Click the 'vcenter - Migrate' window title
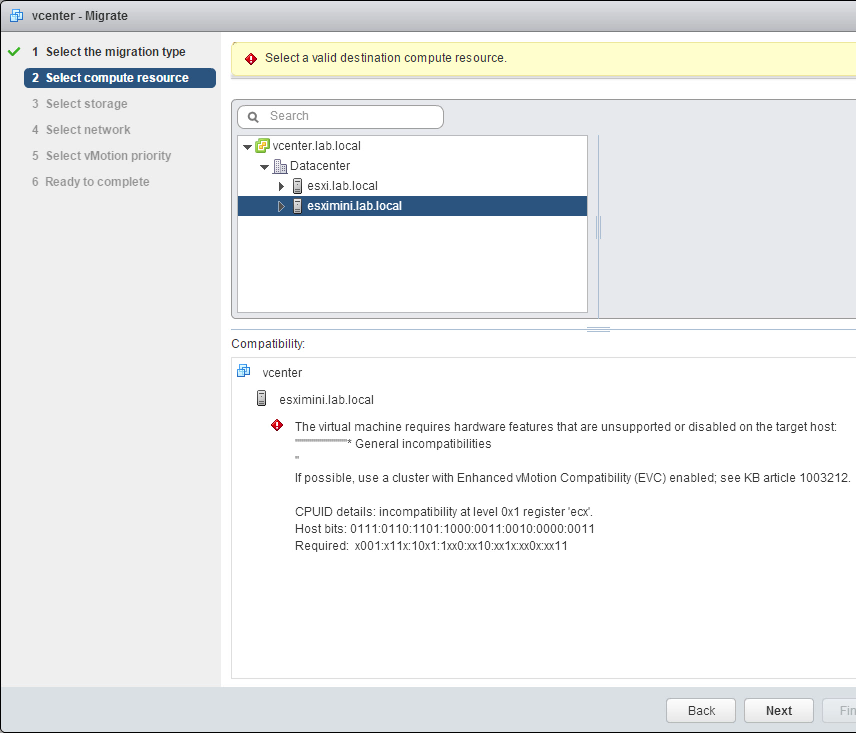This screenshot has width=856, height=733. [x=80, y=16]
